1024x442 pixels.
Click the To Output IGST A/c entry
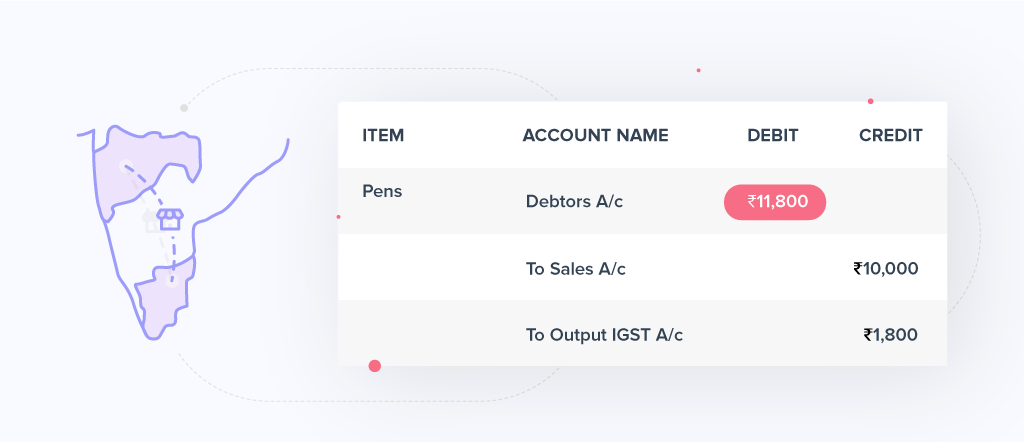point(604,335)
